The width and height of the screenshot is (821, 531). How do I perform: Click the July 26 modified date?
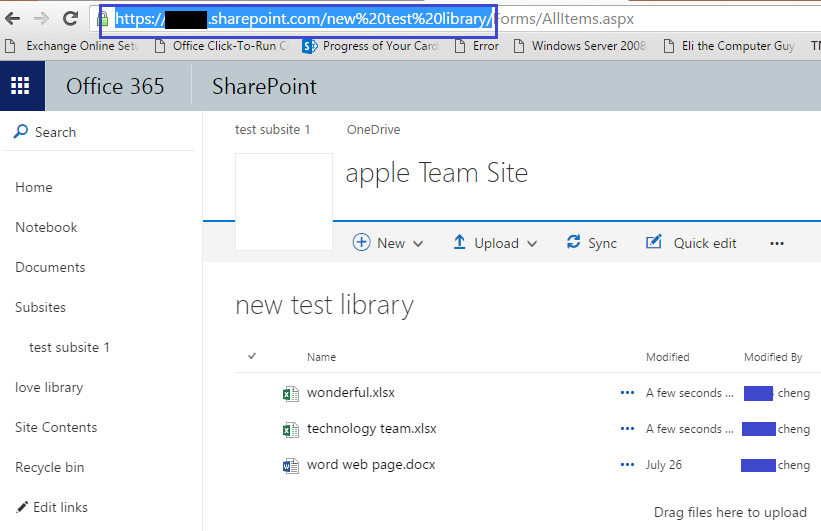[x=664, y=465]
